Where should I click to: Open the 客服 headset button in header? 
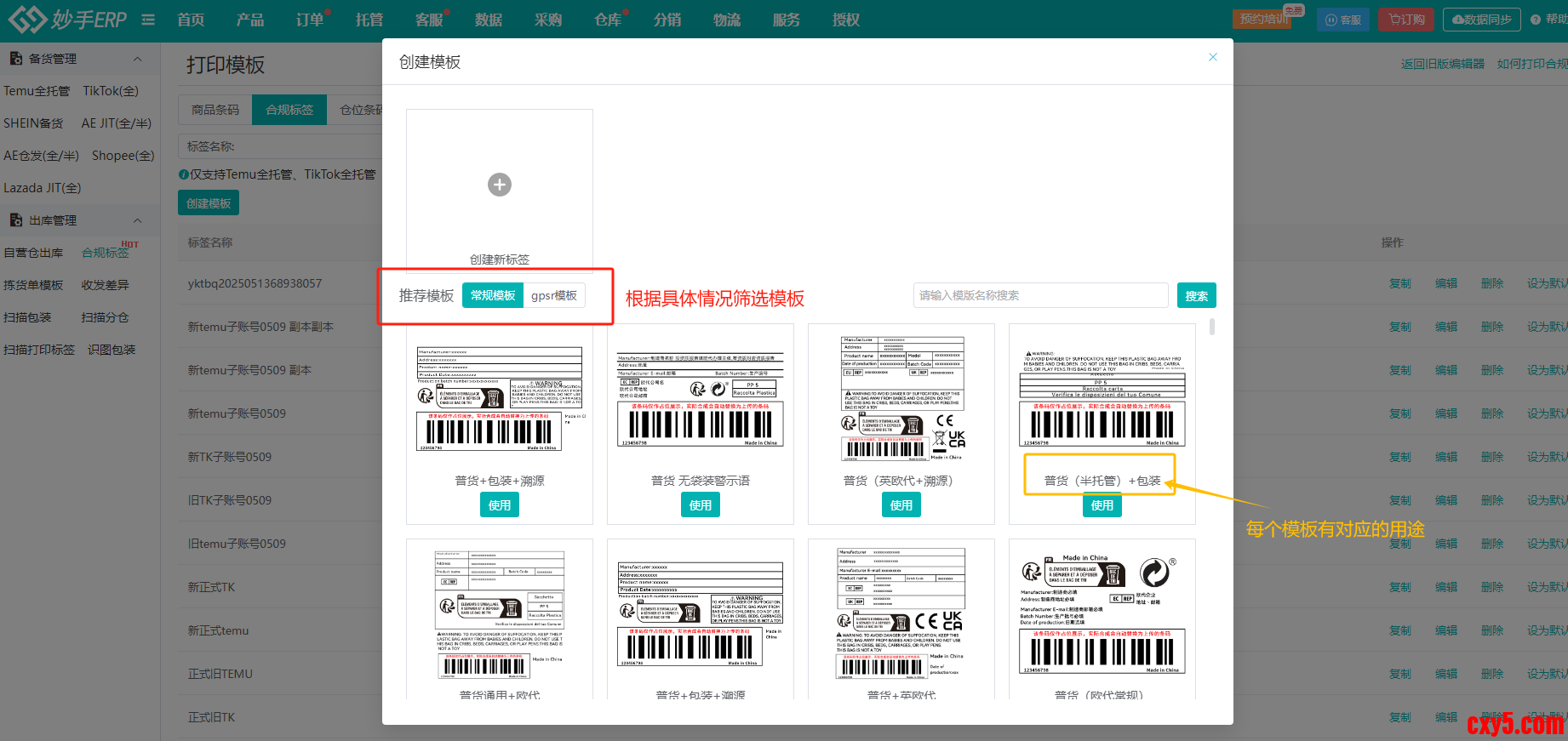(1342, 20)
